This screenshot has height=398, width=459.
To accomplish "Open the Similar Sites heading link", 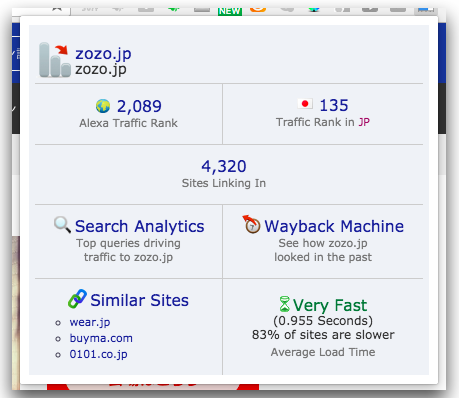I will point(139,300).
